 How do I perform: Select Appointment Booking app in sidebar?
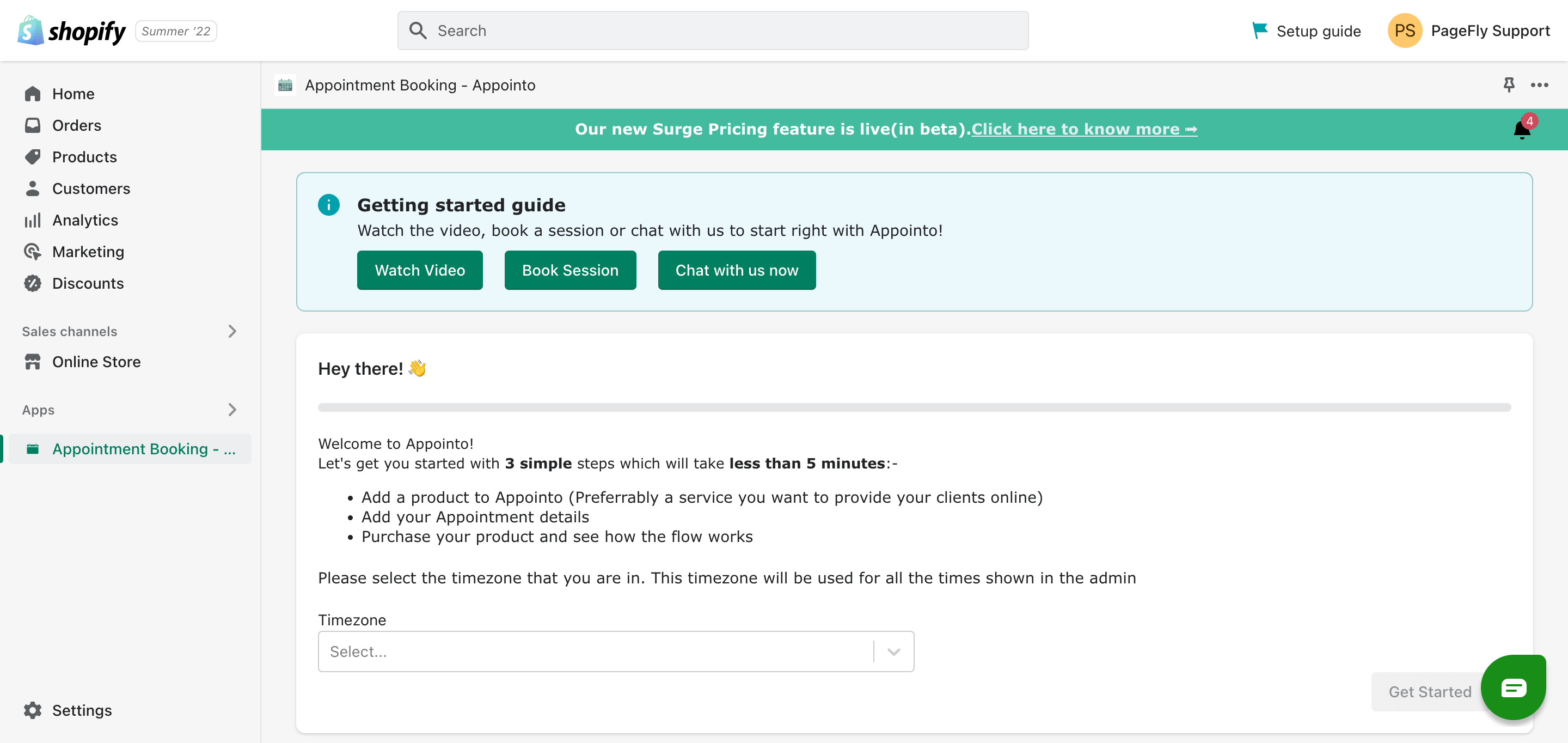tap(130, 449)
